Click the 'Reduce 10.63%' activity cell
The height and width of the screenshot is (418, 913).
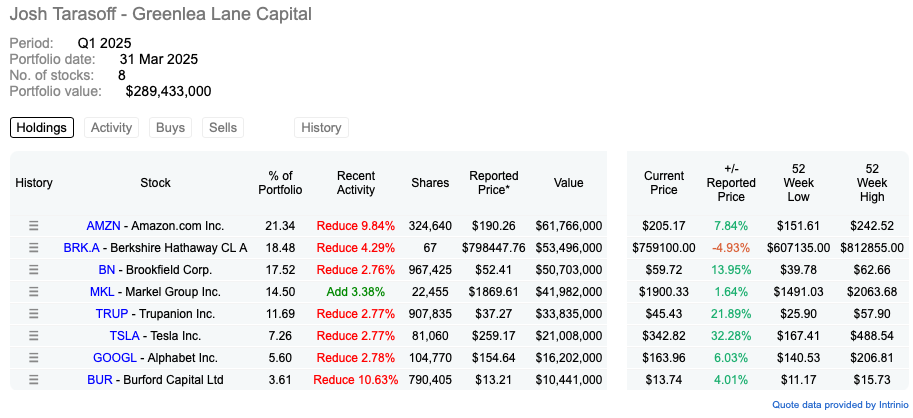coord(356,380)
